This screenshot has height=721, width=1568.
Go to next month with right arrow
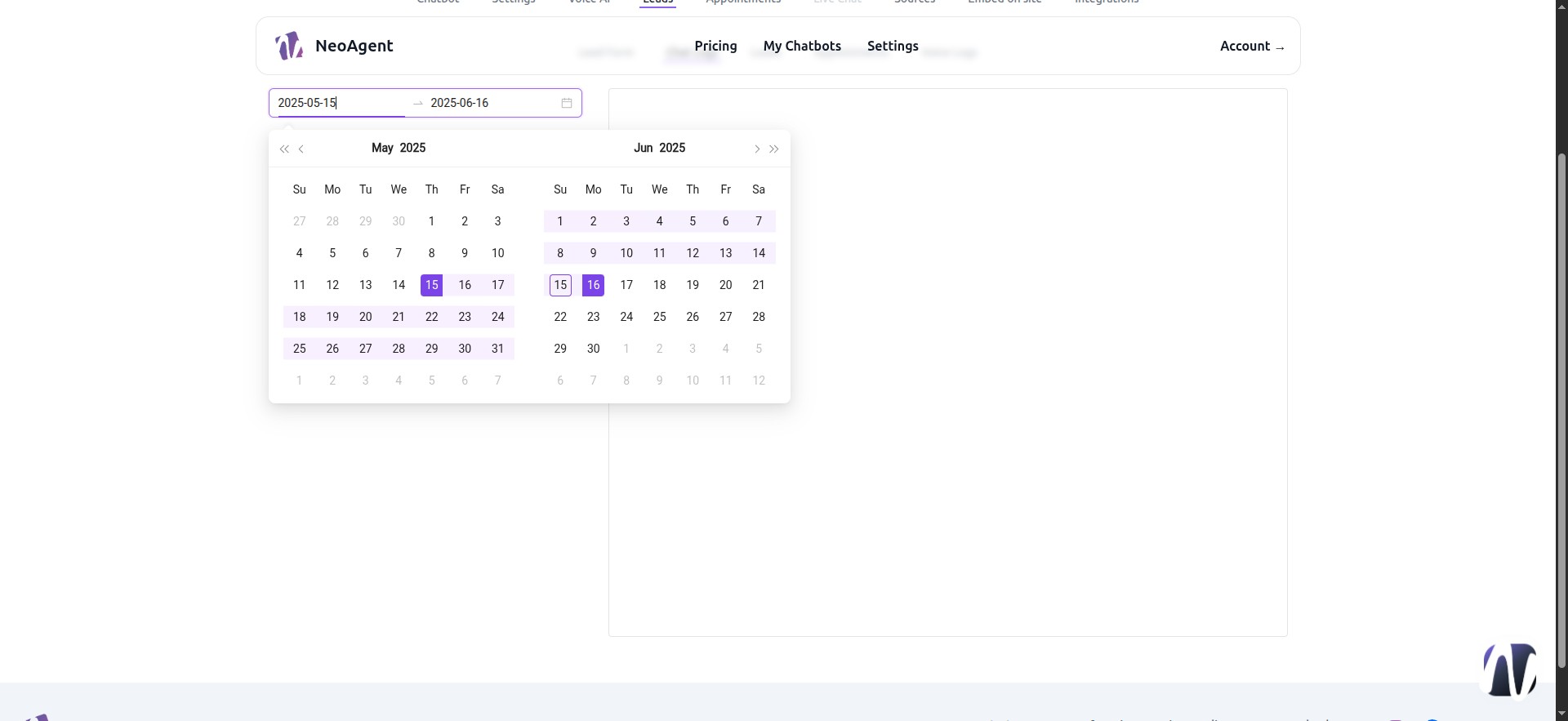[757, 149]
